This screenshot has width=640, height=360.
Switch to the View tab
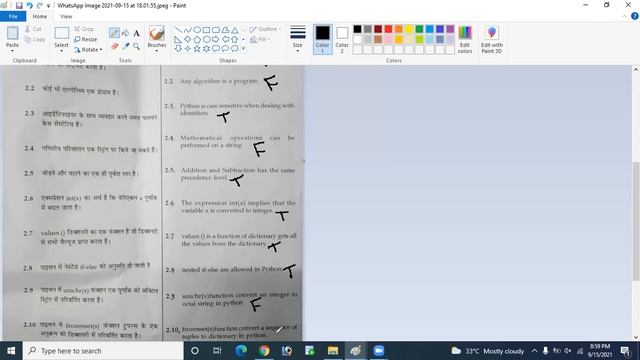point(66,16)
